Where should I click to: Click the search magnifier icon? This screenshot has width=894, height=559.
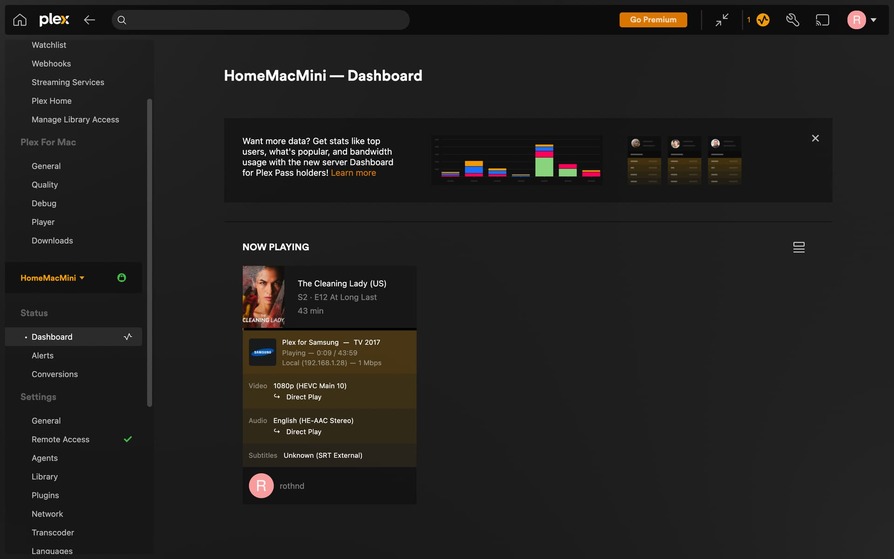click(x=121, y=20)
